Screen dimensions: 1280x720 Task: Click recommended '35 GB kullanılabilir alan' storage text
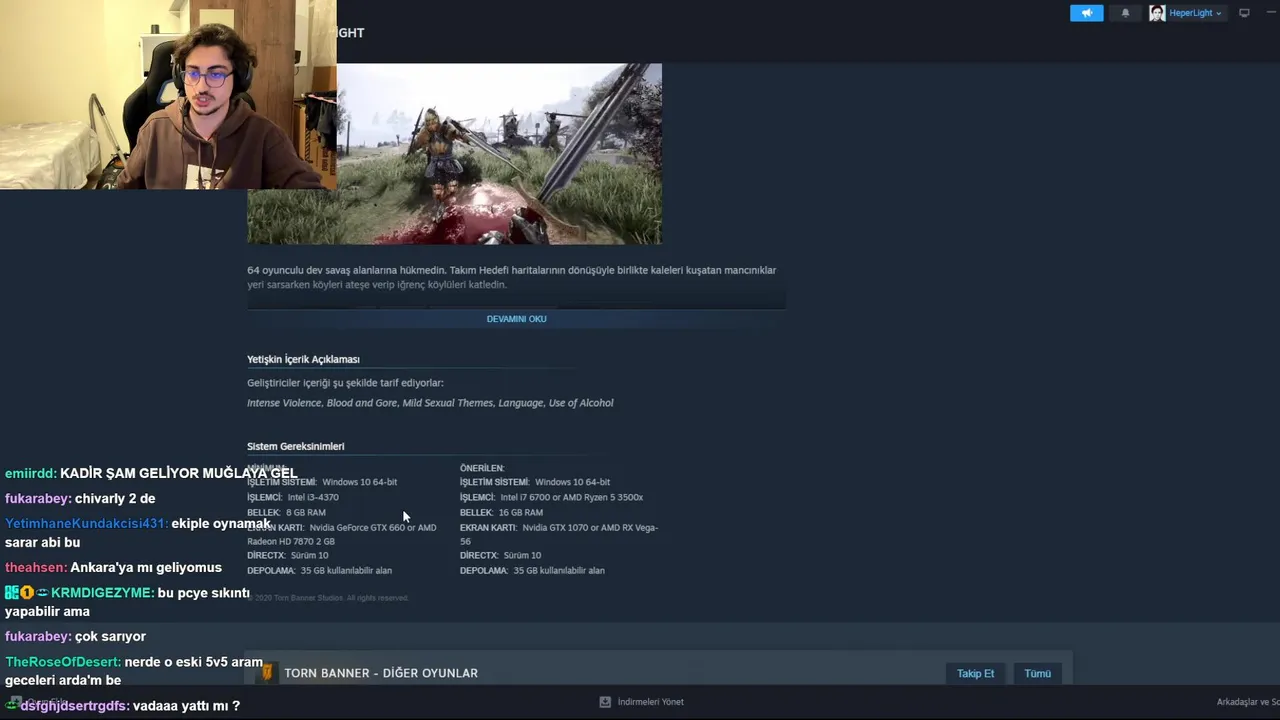coord(559,571)
